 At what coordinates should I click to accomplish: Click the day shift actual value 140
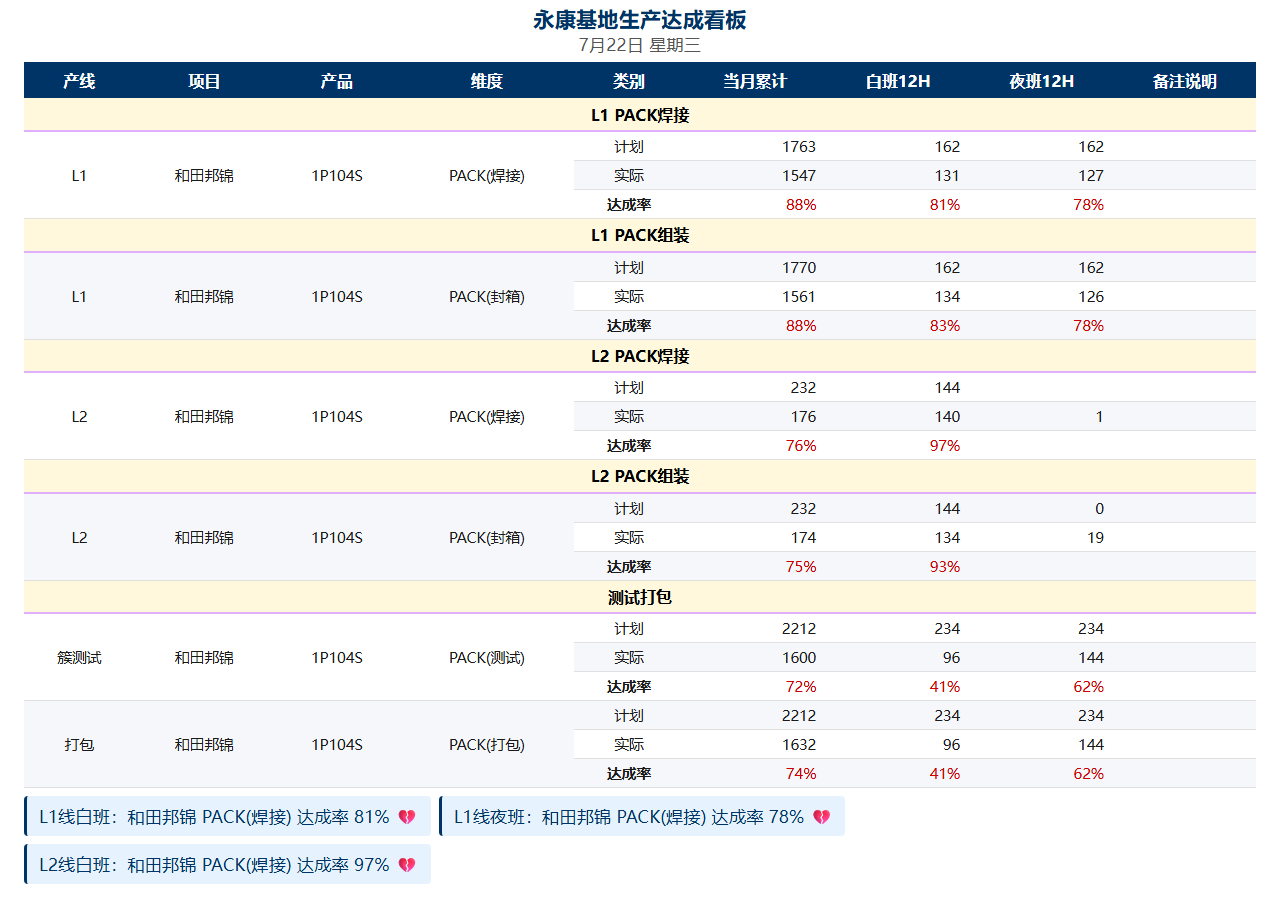(x=947, y=417)
